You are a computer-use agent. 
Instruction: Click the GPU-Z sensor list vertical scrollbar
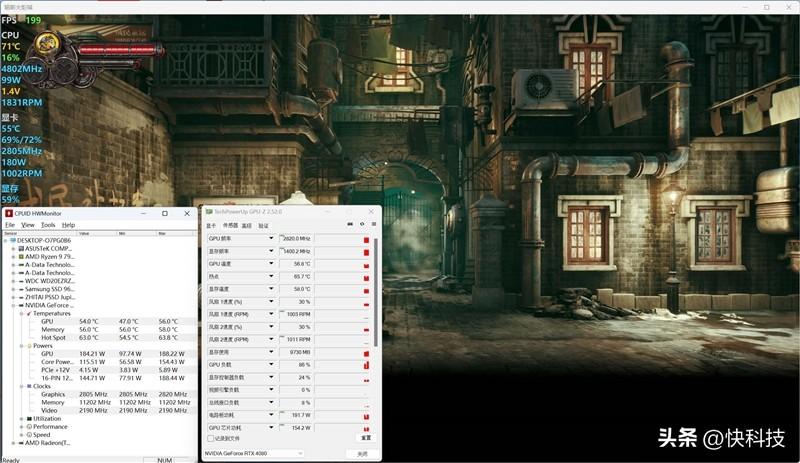376,300
